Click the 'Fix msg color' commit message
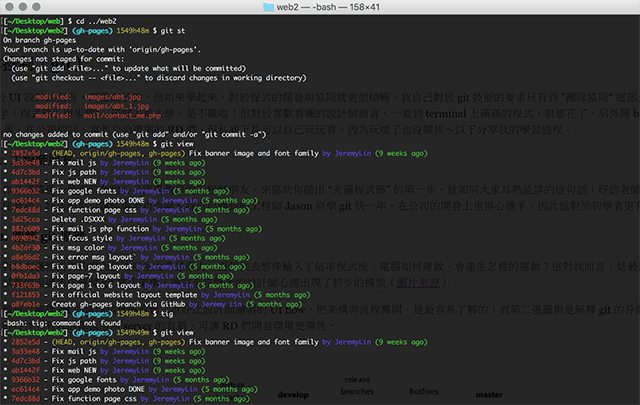Screen dimensions: 640x405 (78, 247)
